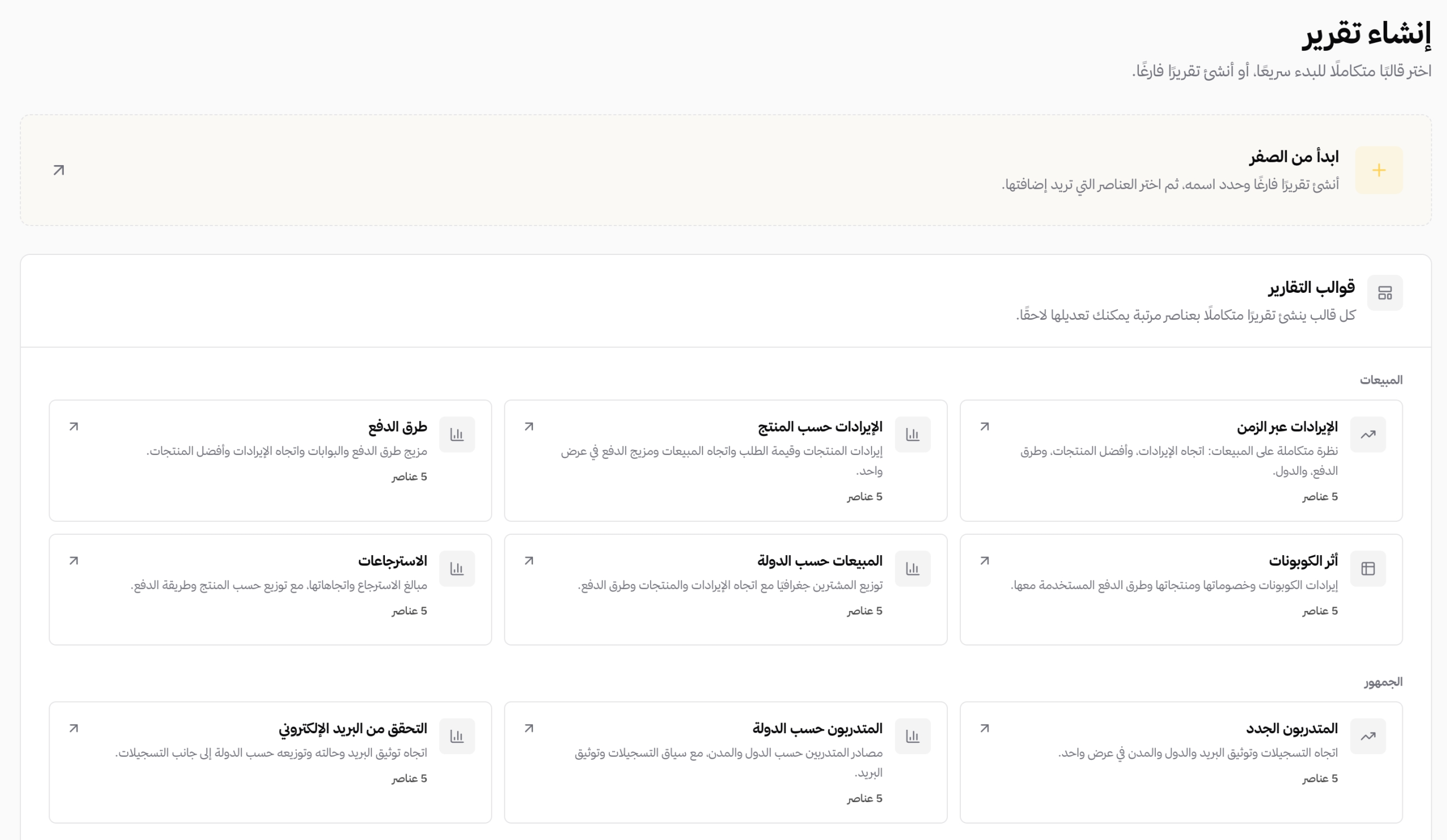Click the yellow plus icon for ابدأ من الصفر

[1379, 170]
